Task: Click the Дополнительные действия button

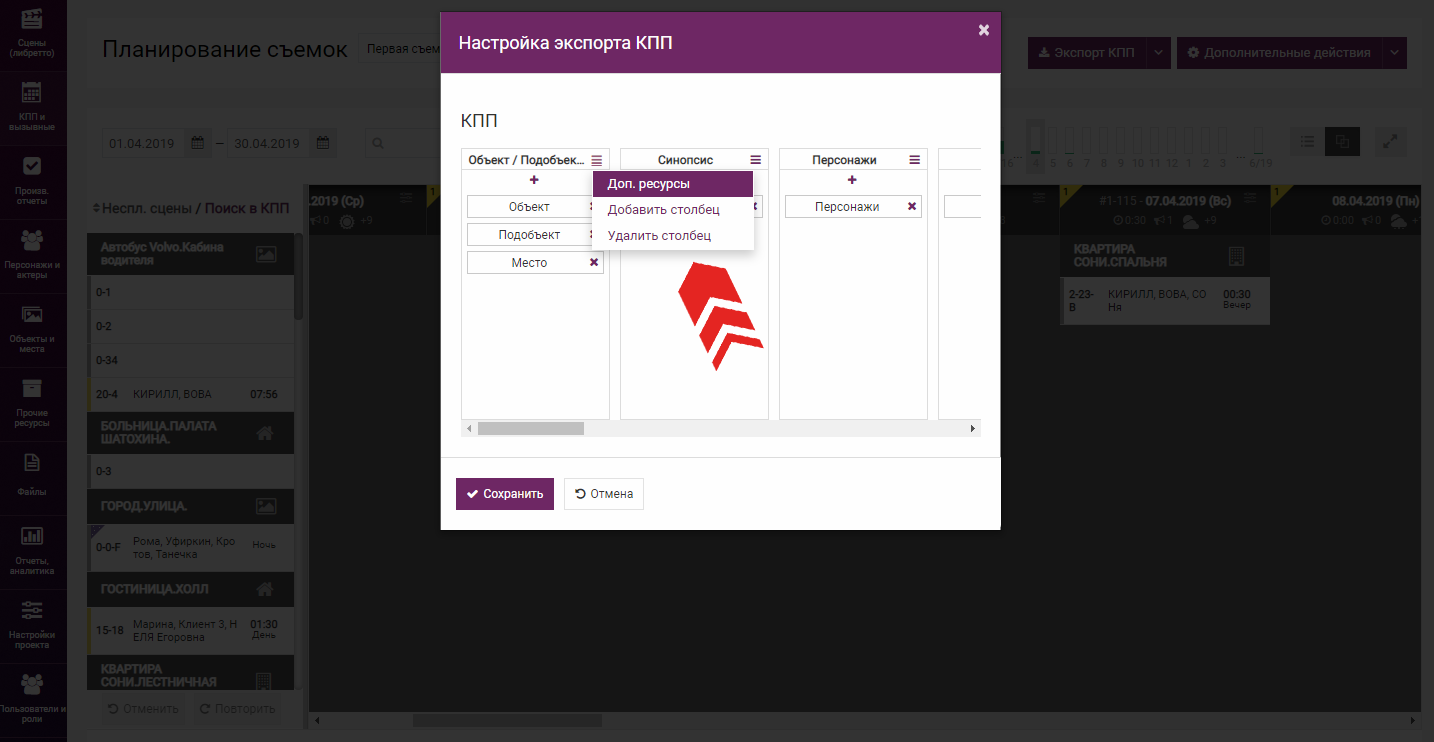Action: pyautogui.click(x=1280, y=53)
